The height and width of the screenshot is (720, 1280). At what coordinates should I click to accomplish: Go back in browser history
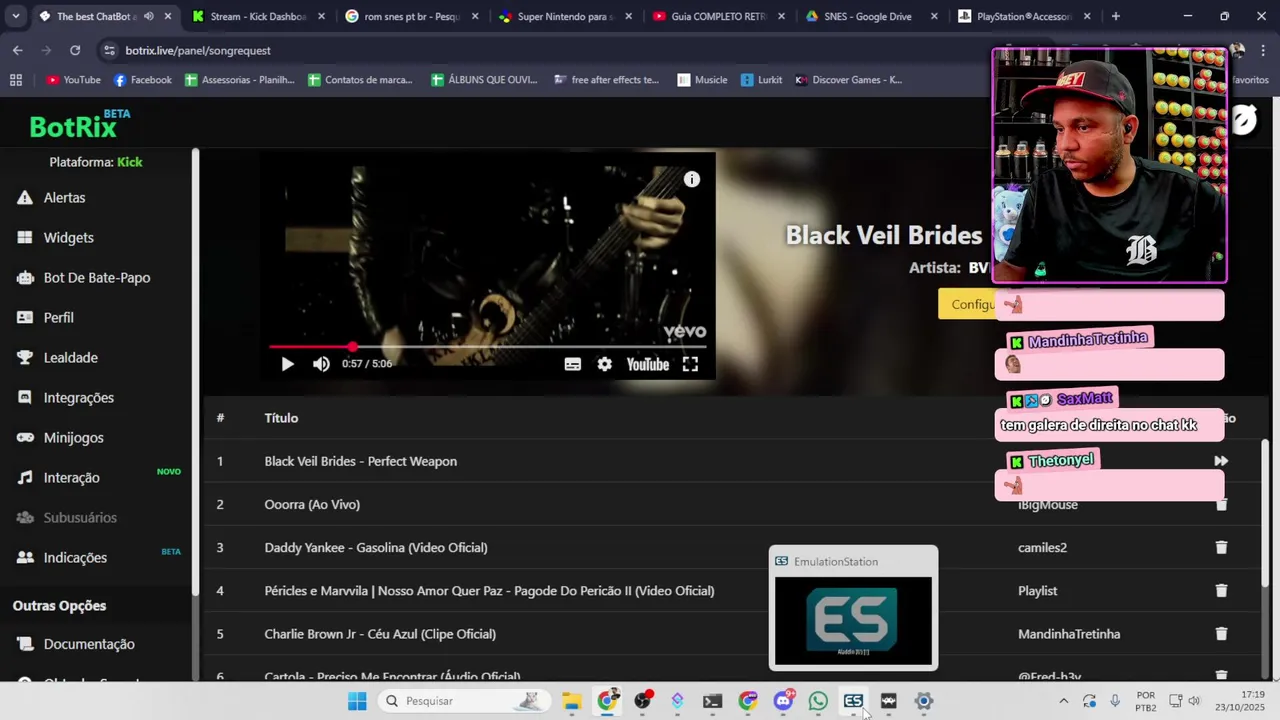point(17,50)
